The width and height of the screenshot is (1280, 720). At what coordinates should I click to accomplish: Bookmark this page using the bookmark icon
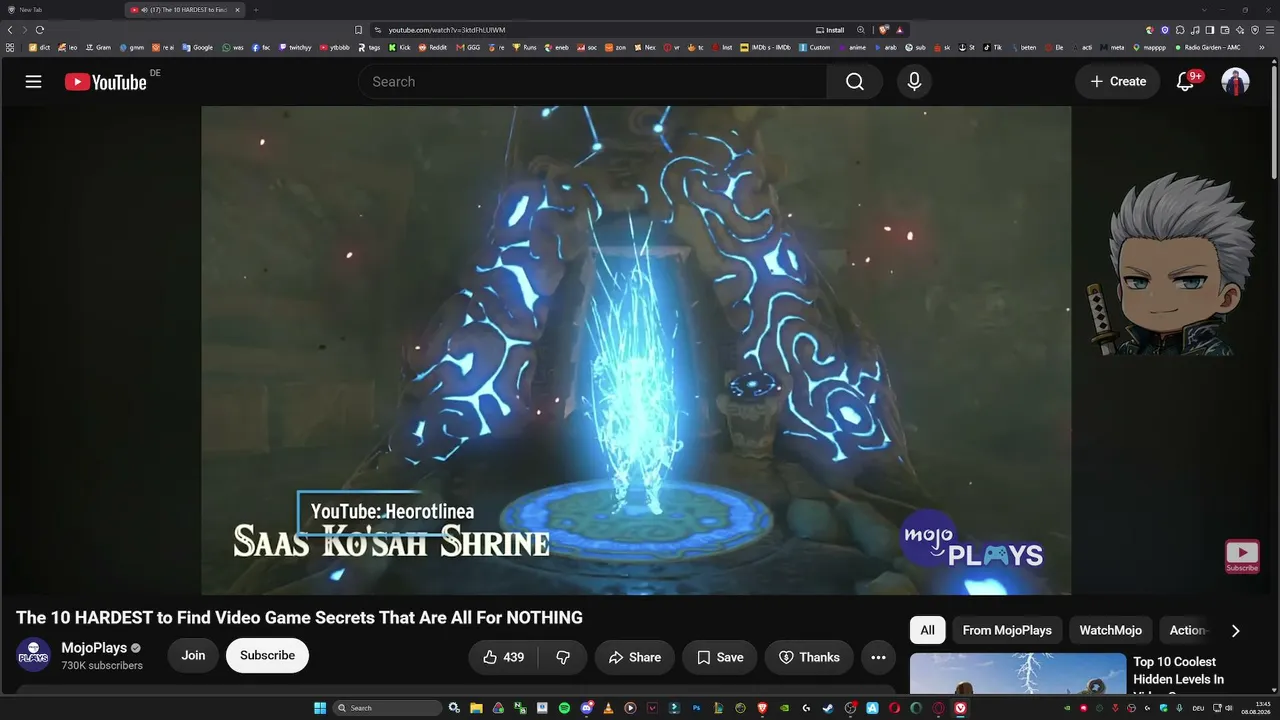click(359, 30)
